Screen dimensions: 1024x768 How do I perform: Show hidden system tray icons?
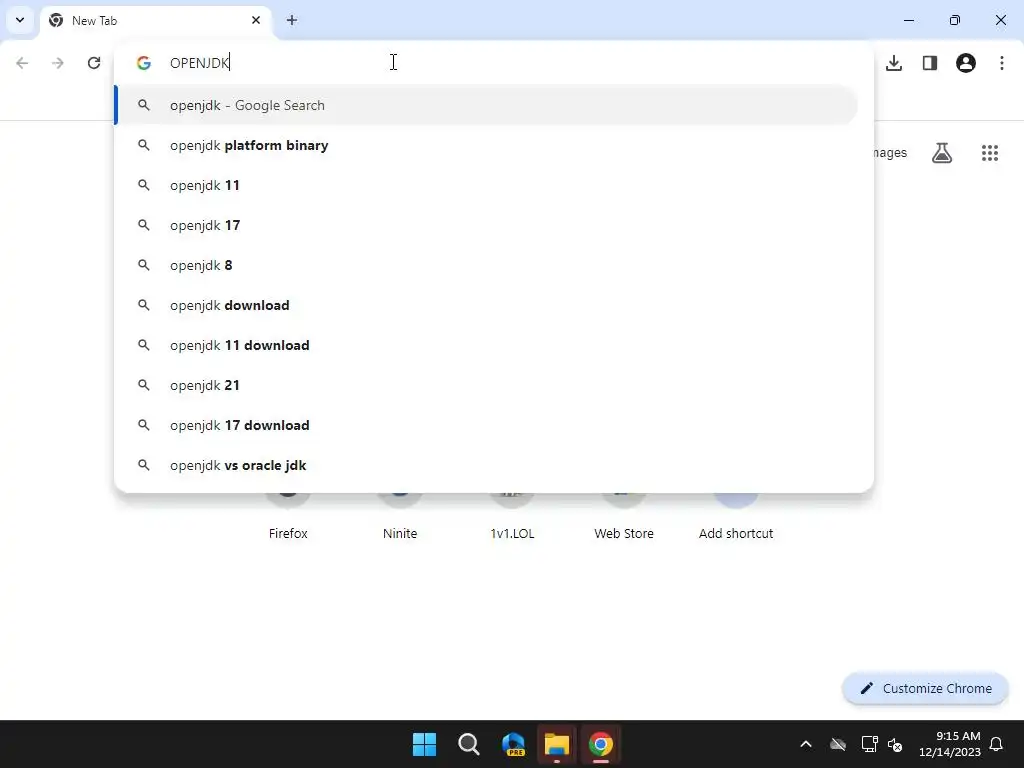pos(806,744)
